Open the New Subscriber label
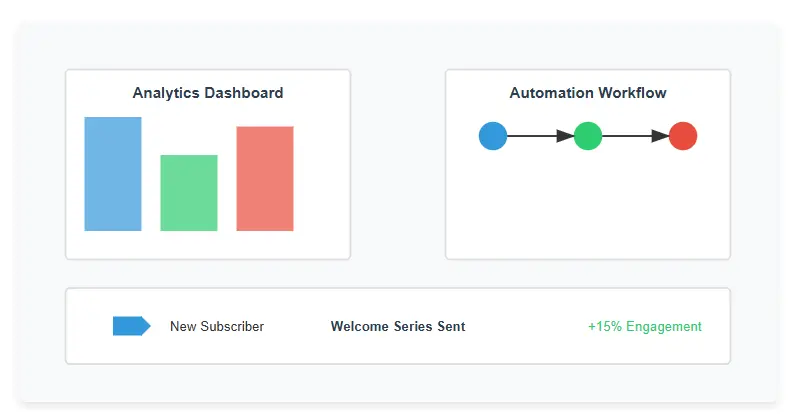Screen dimensions: 793x419 coord(217,326)
